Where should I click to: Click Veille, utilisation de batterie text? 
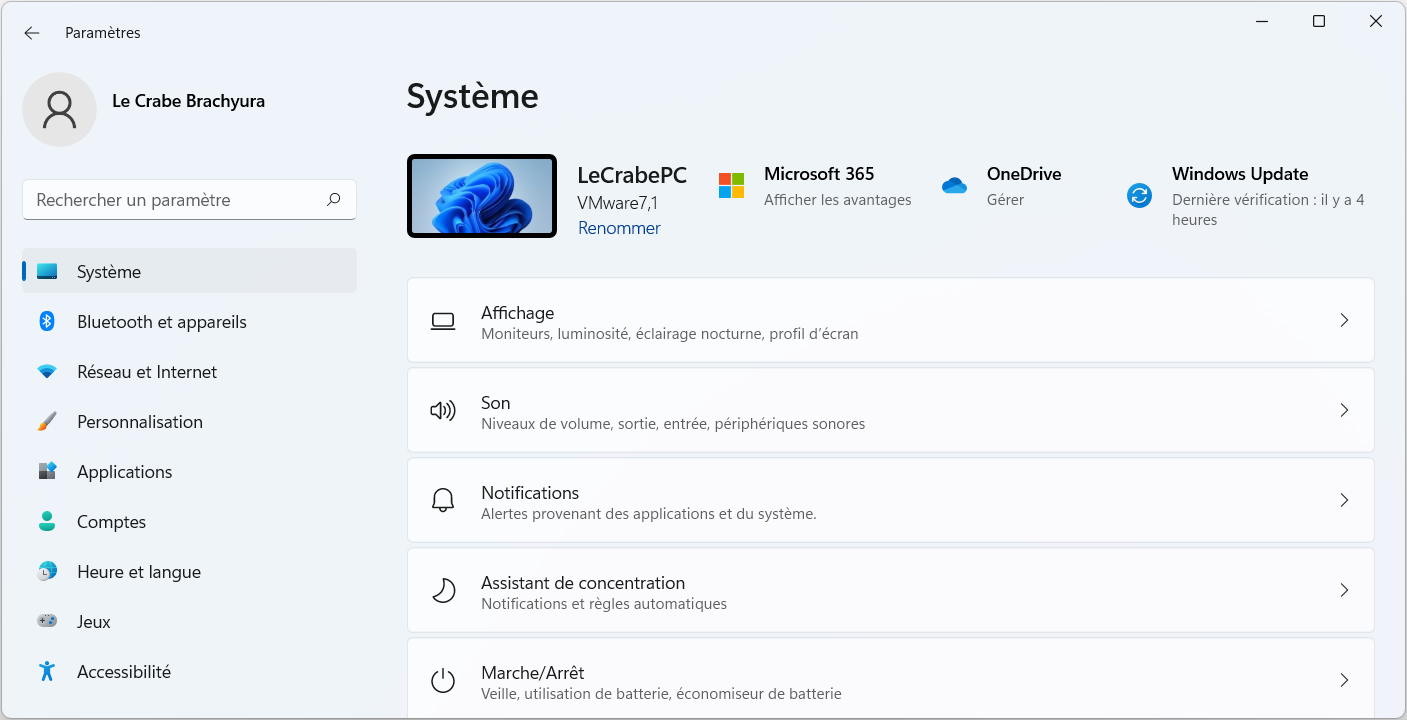pyautogui.click(x=661, y=694)
